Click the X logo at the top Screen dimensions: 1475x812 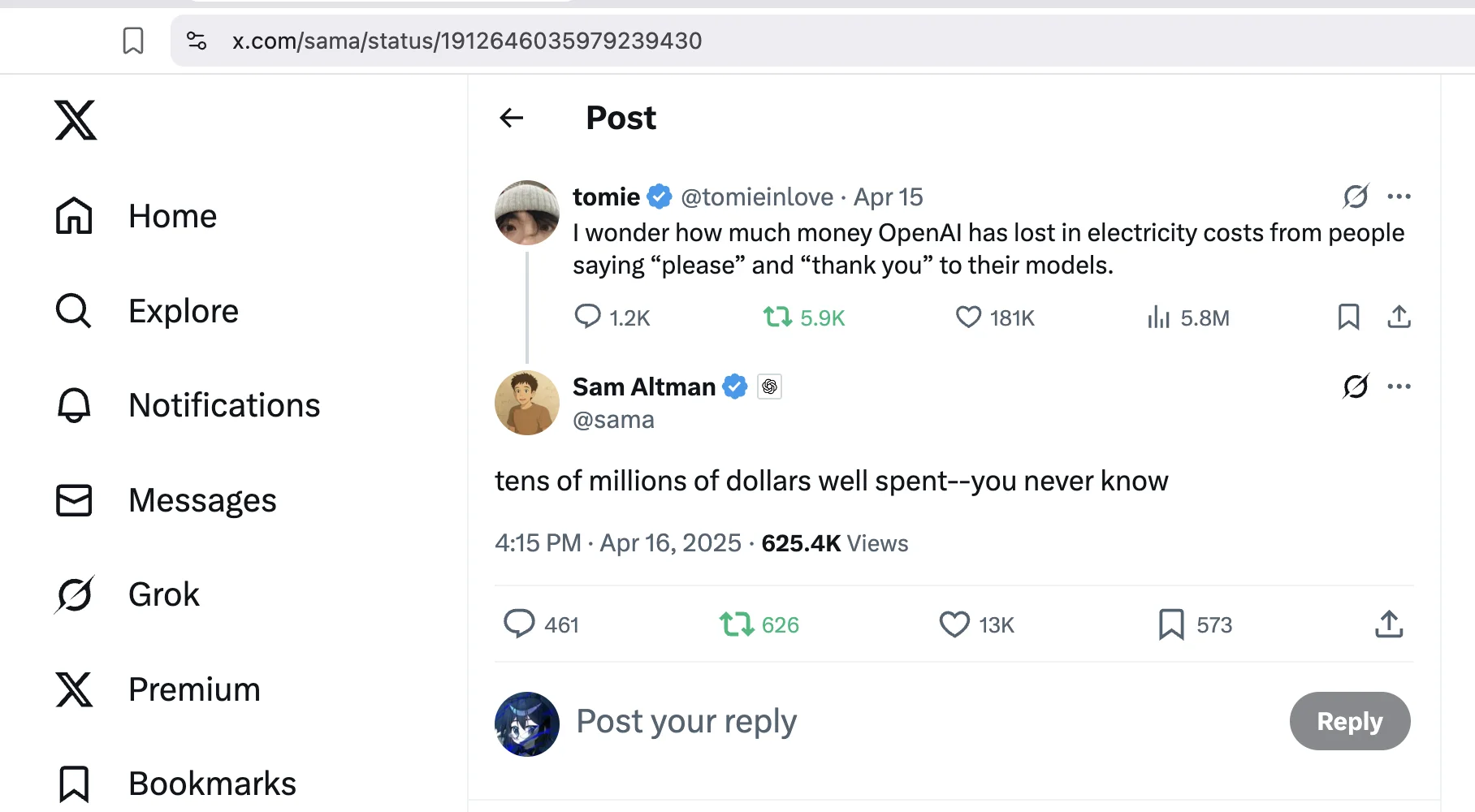pos(75,119)
